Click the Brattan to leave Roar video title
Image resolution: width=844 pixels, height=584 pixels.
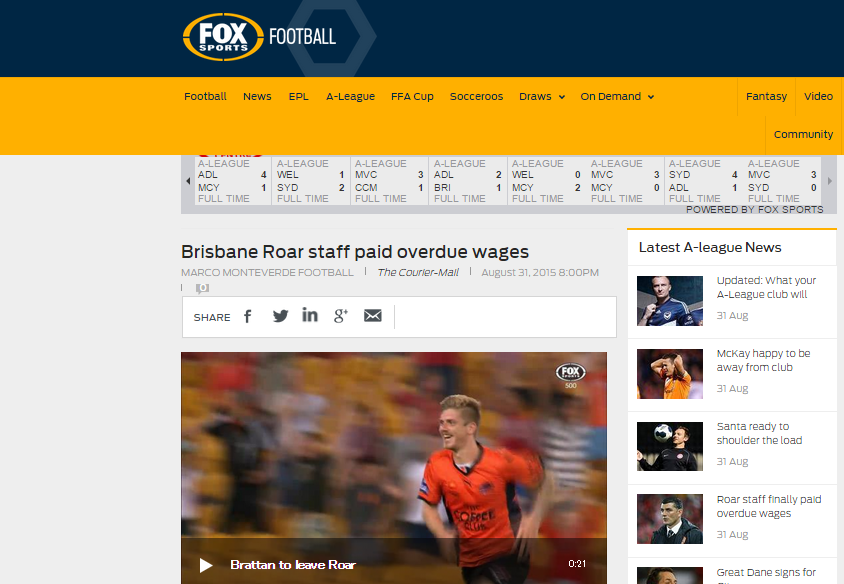(293, 565)
